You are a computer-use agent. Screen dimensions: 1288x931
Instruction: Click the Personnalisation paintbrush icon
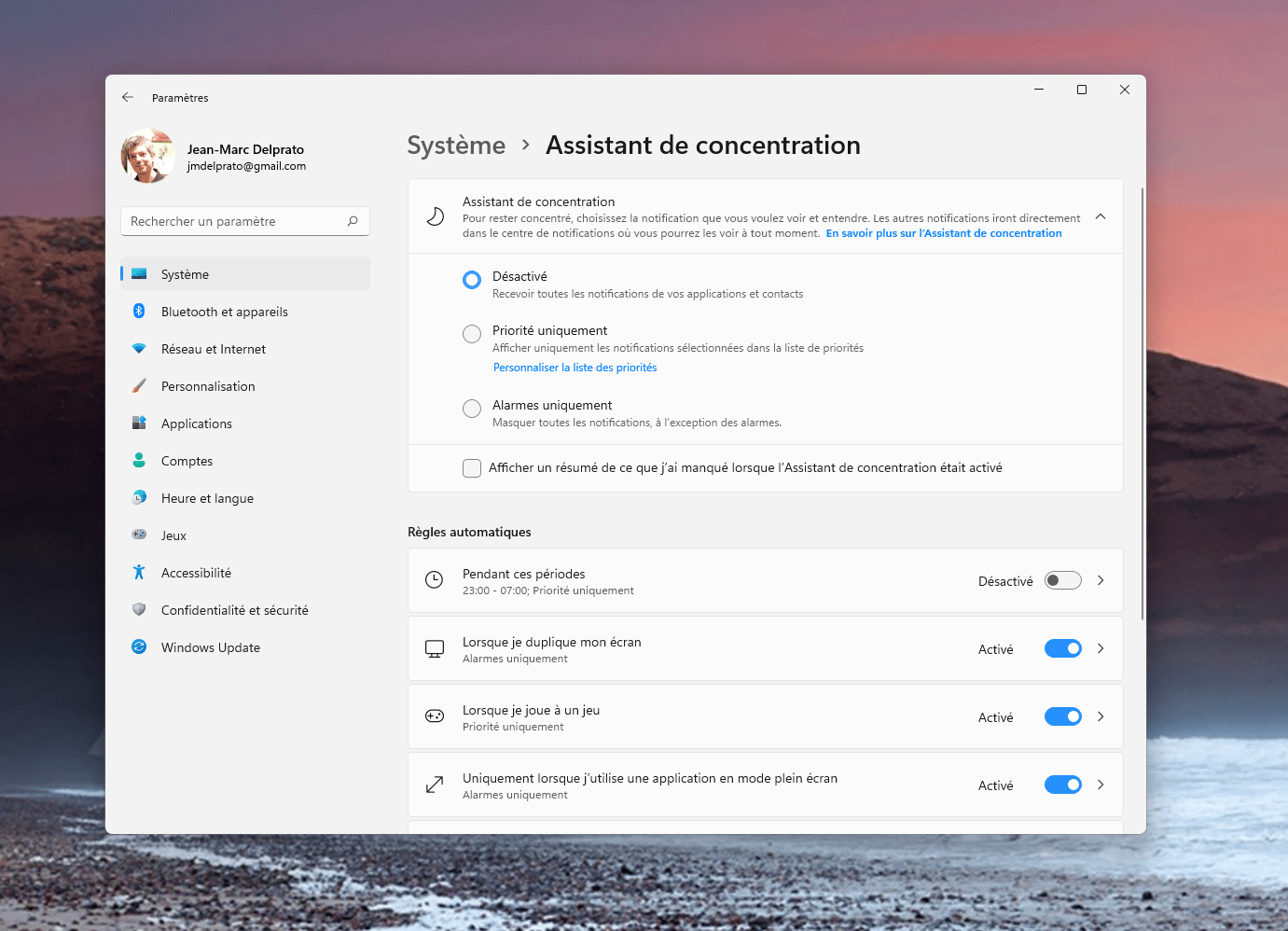[x=139, y=385]
